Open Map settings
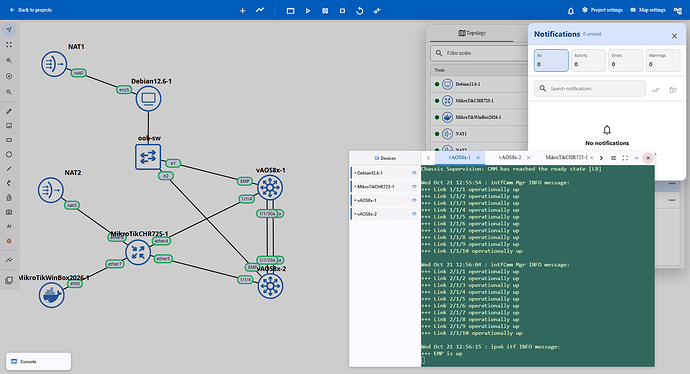Image resolution: width=690 pixels, height=374 pixels. click(648, 10)
